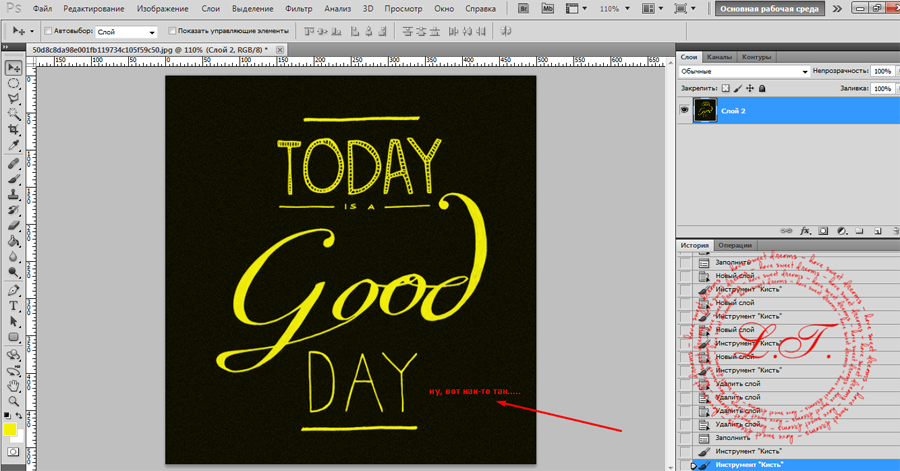Expand more workspaces with double arrow

(x=837, y=9)
